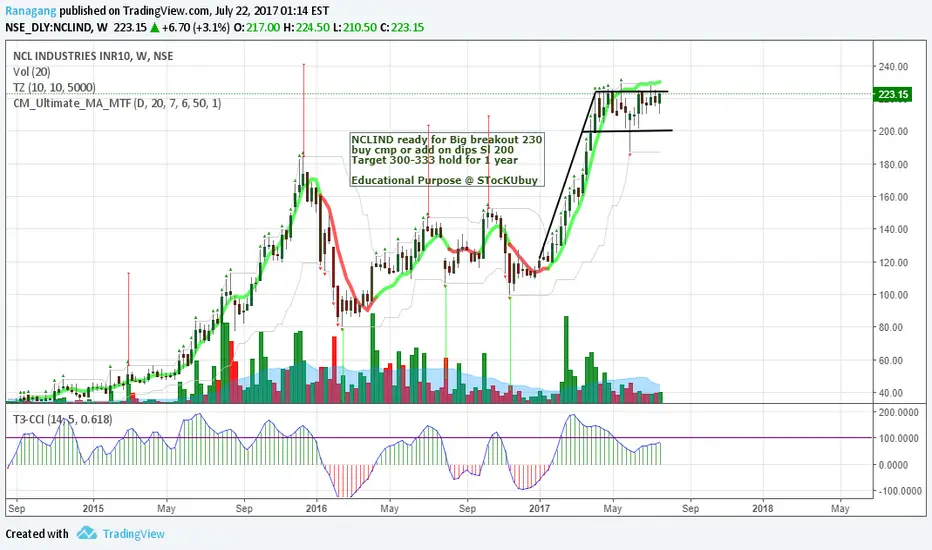Click the 200.00 price axis label
The height and width of the screenshot is (550, 932).
(893, 131)
